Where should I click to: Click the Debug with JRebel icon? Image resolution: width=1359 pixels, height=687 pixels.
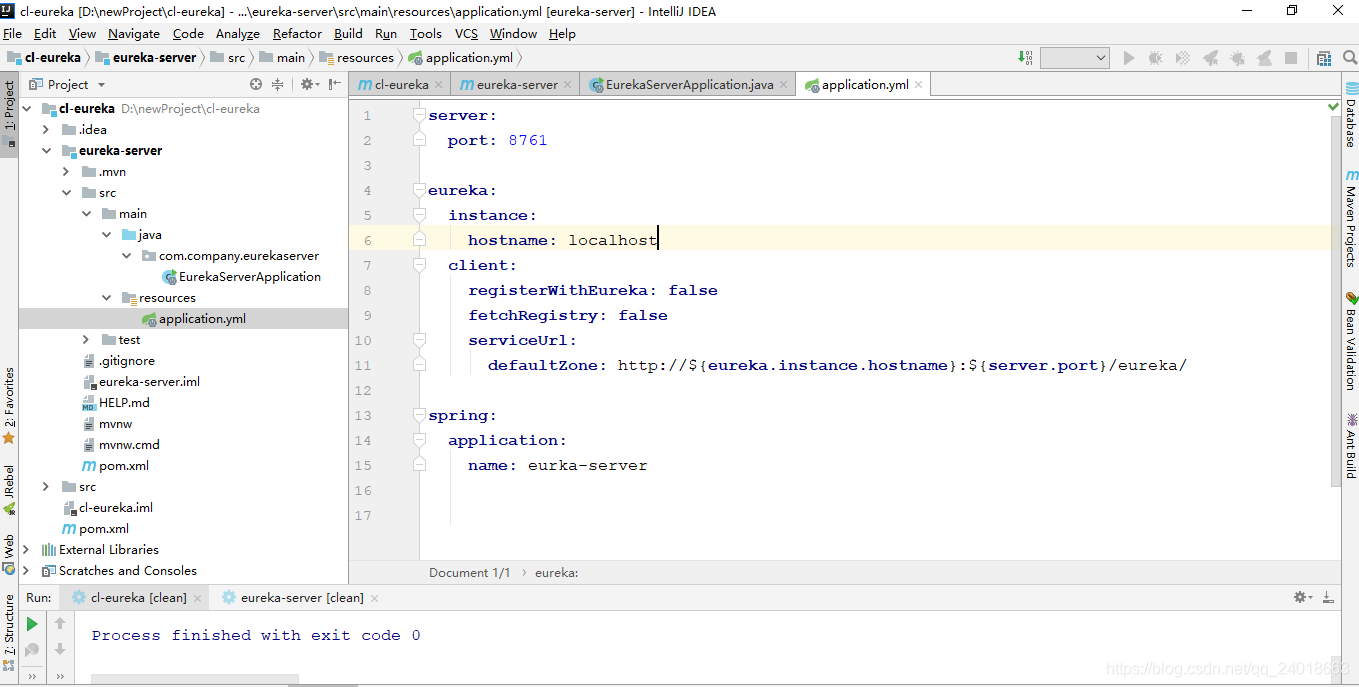click(1237, 58)
